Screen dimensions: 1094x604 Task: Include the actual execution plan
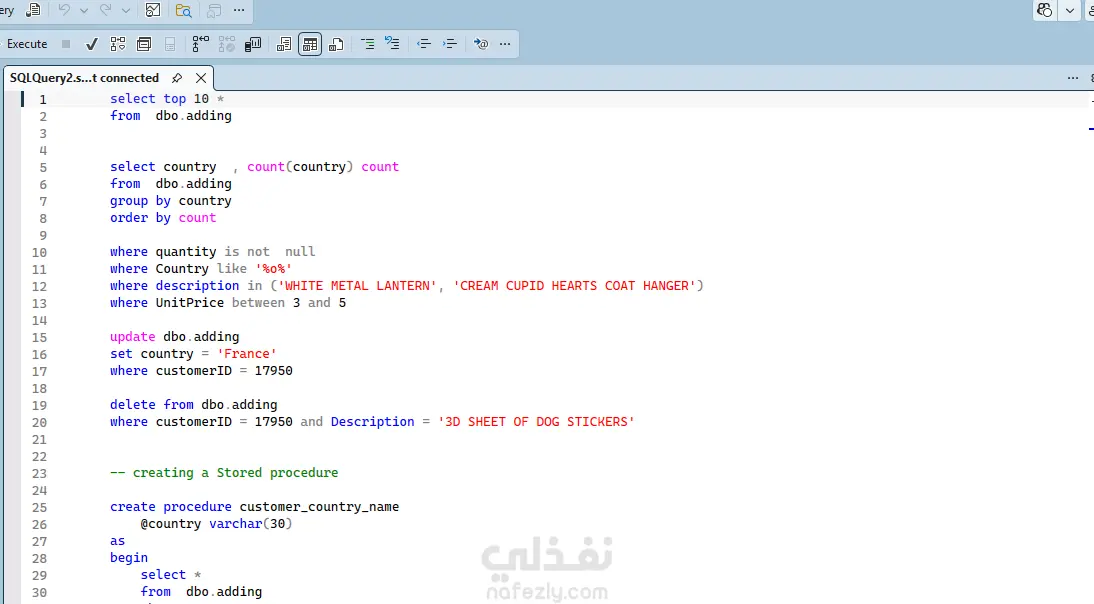pyautogui.click(x=200, y=44)
